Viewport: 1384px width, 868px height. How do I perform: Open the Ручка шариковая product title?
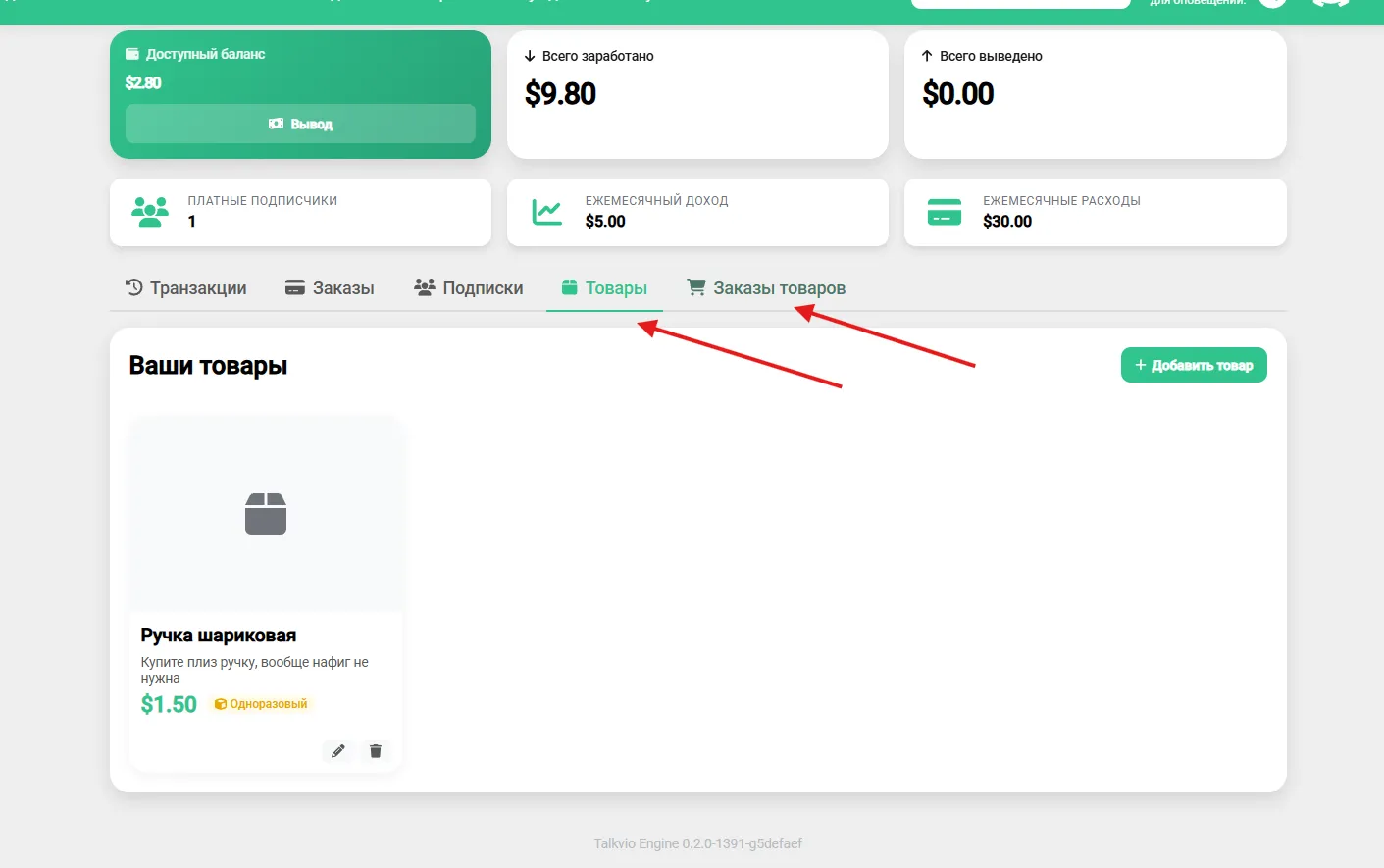click(219, 635)
